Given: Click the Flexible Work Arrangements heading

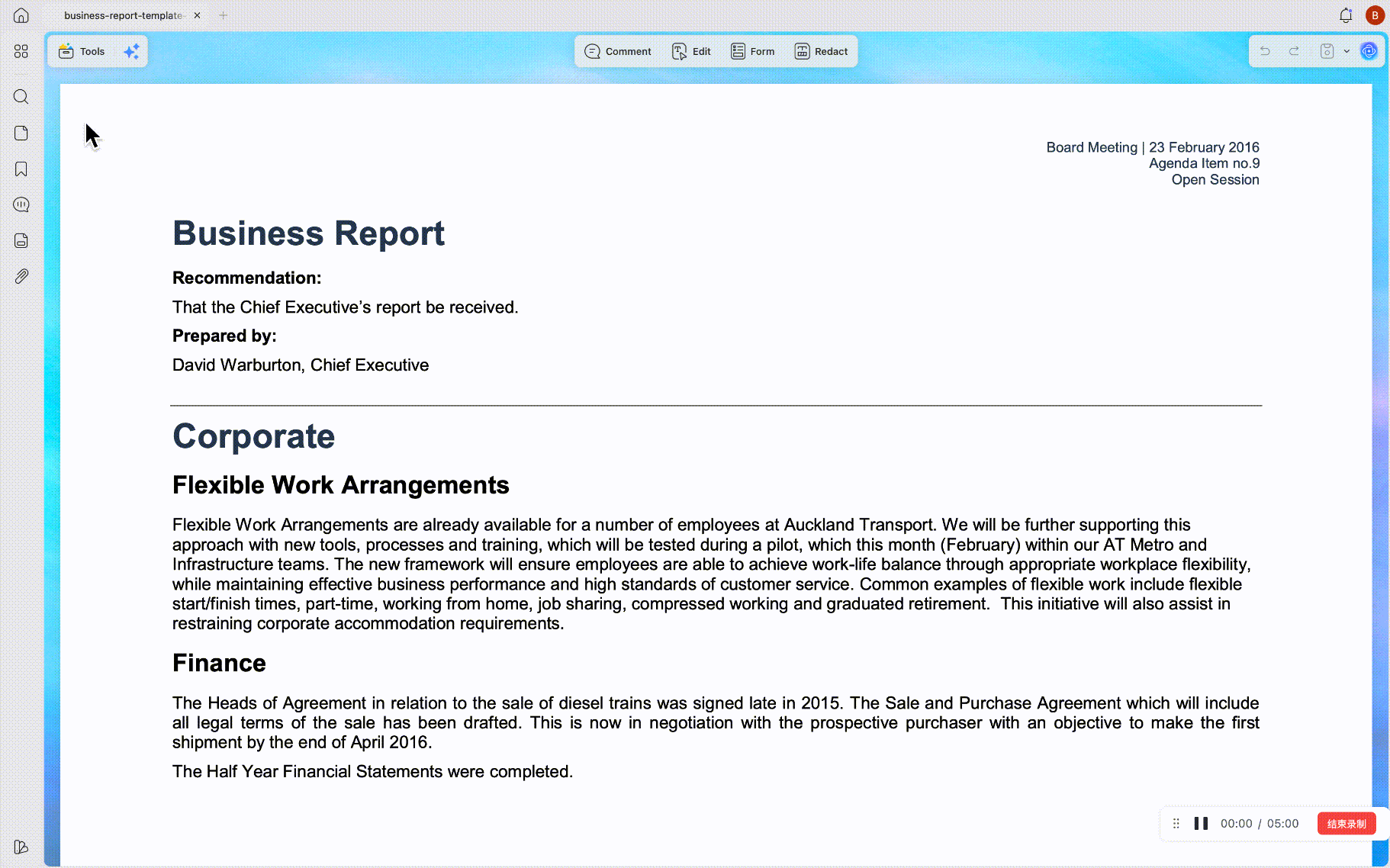Looking at the screenshot, I should coord(340,485).
